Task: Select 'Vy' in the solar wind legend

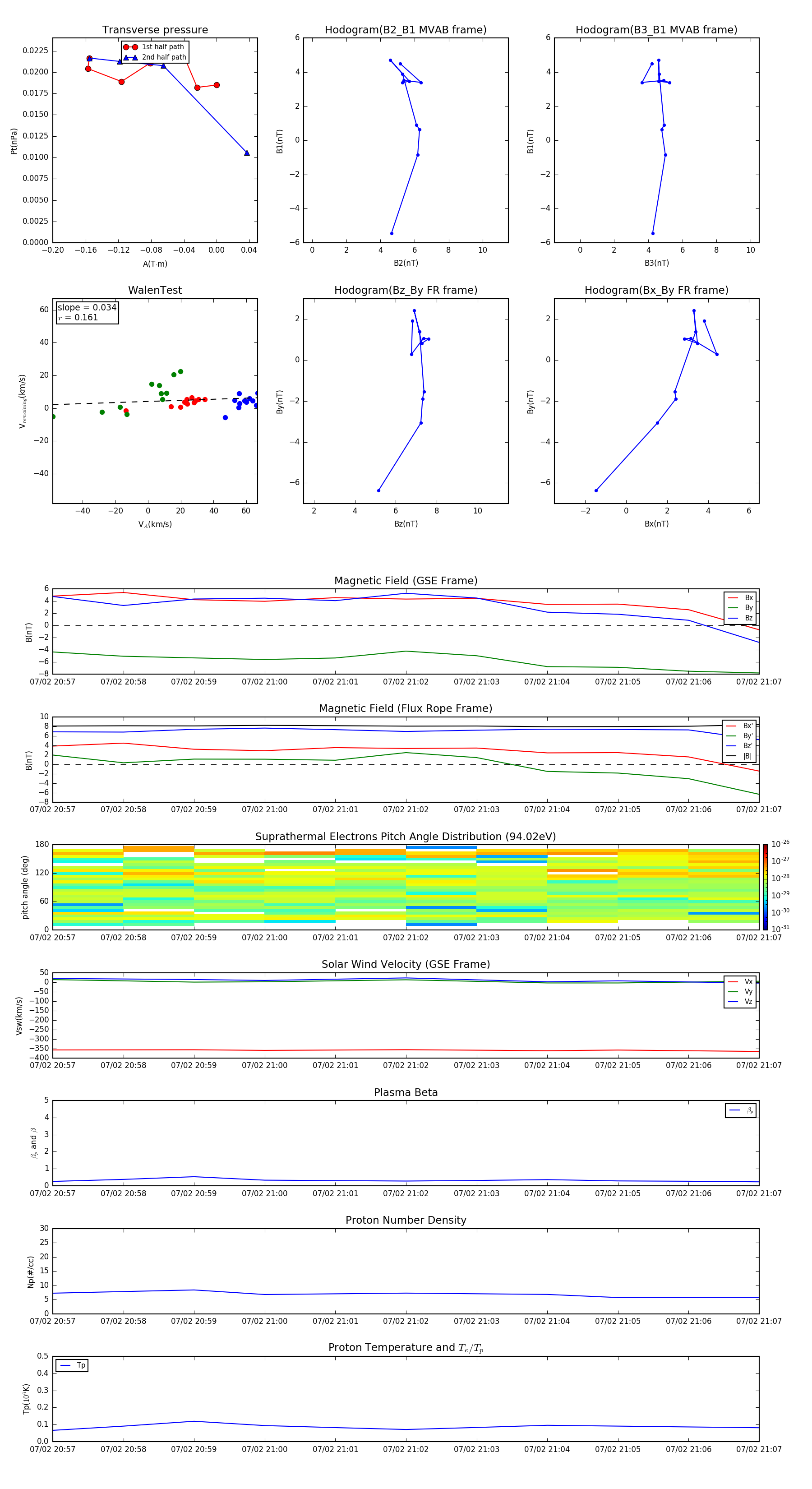Action: pos(740,992)
